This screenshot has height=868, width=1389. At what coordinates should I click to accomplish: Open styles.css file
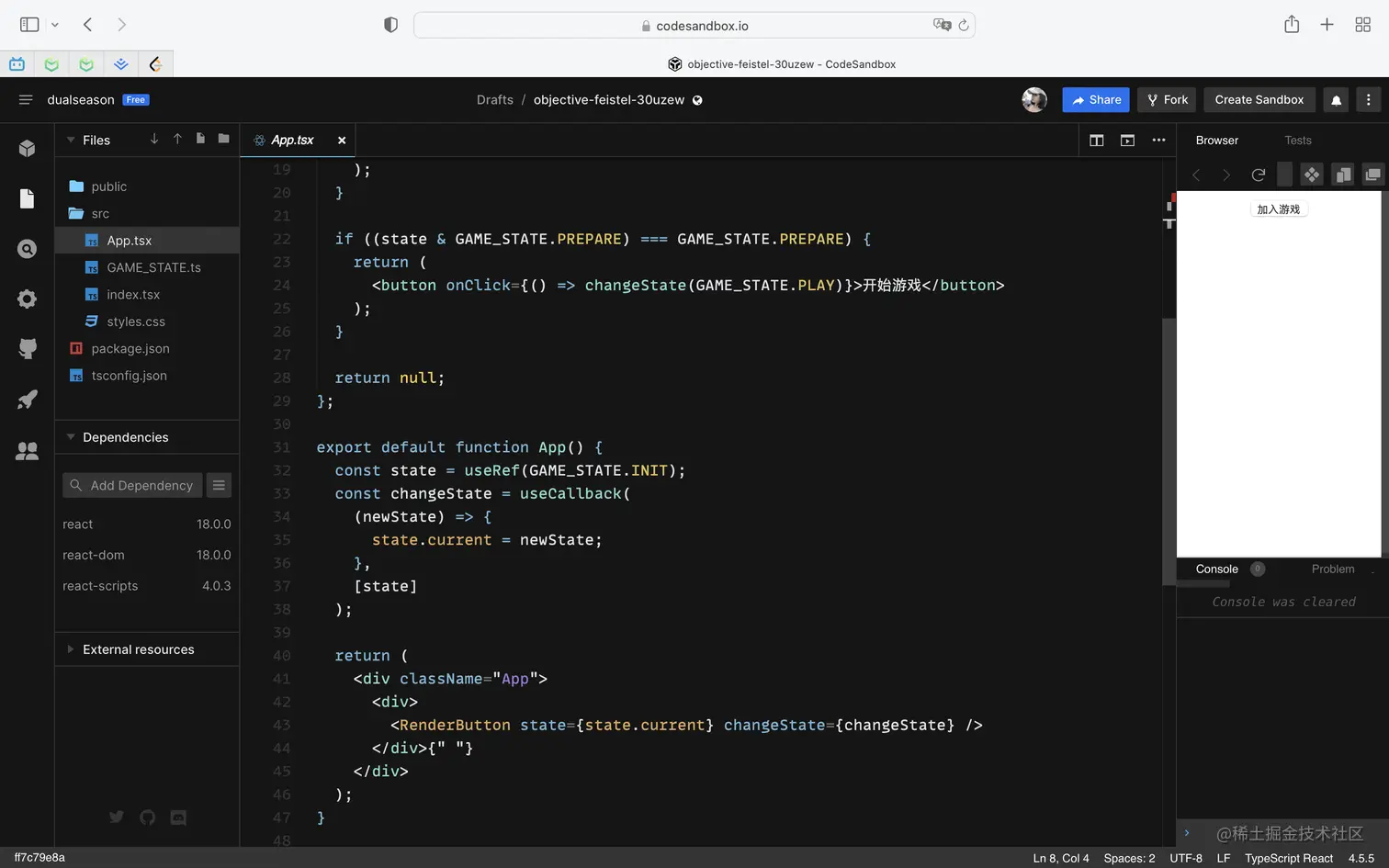pos(147,321)
